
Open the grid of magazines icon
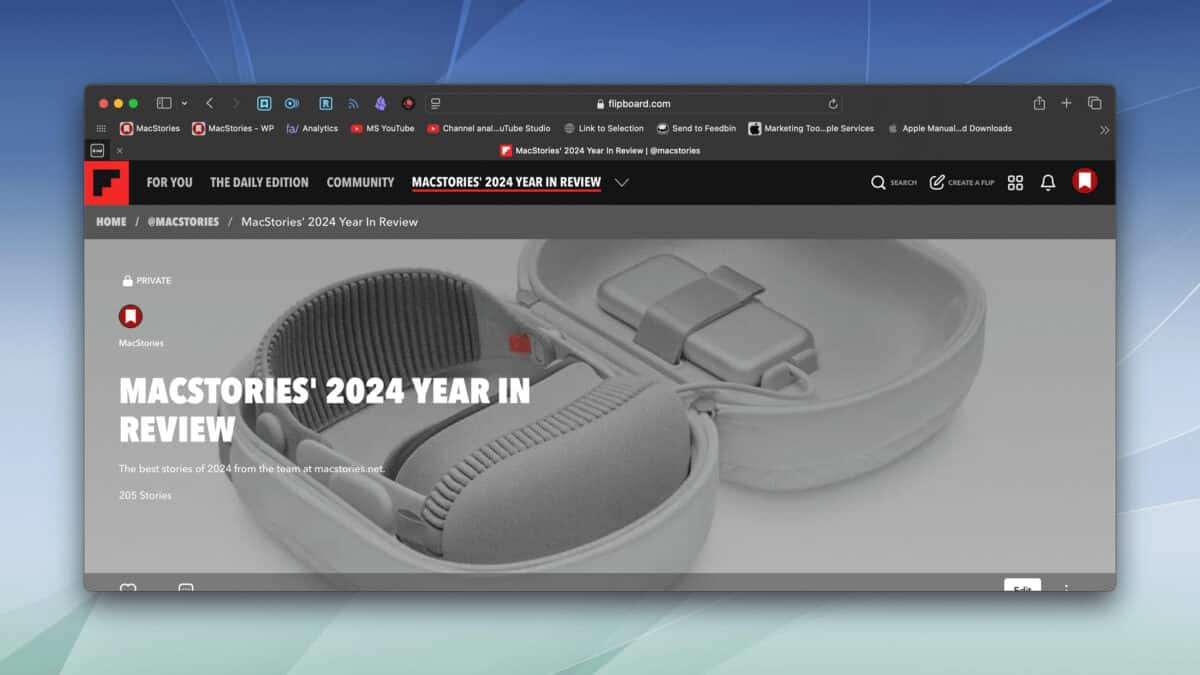(1015, 182)
